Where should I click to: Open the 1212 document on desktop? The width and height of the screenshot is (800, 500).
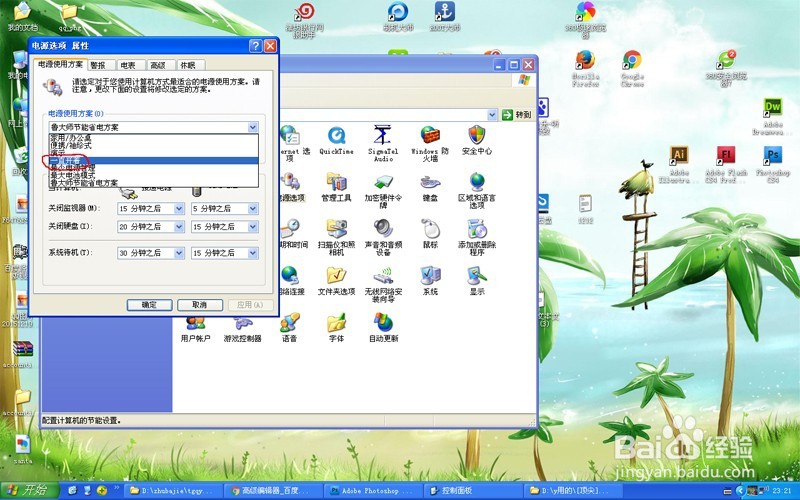(x=585, y=209)
